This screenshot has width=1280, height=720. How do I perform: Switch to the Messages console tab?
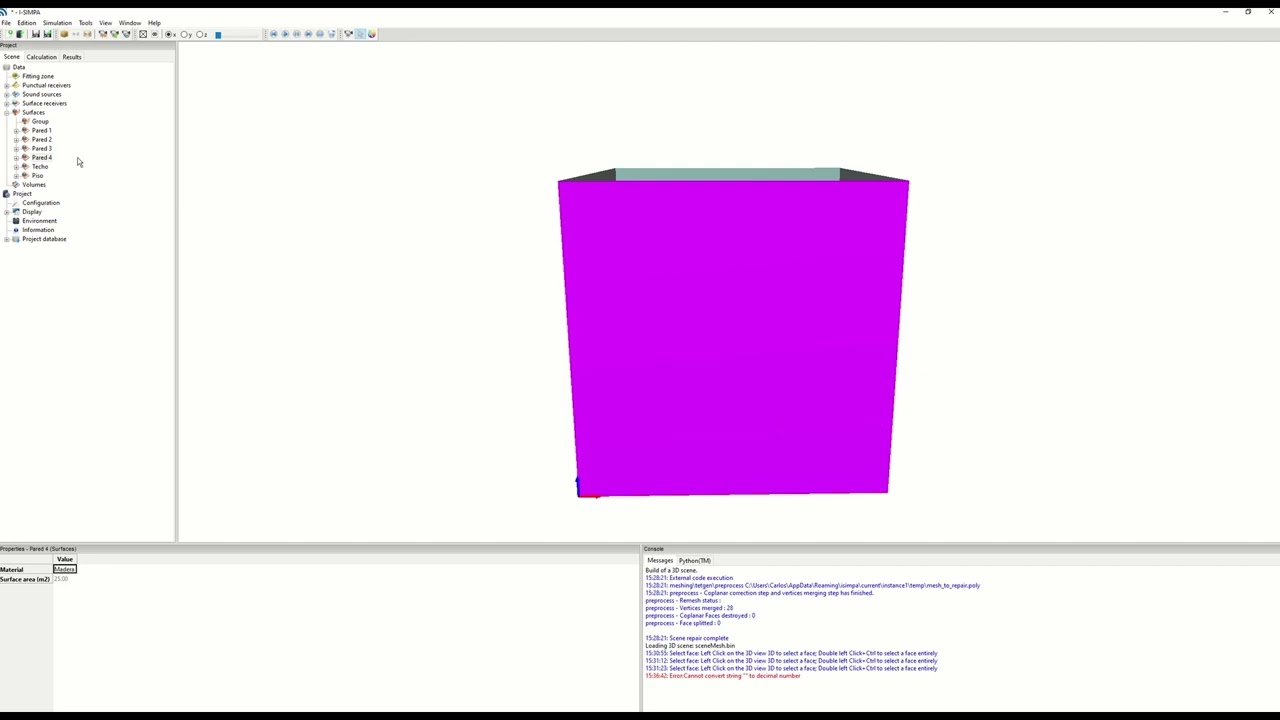point(660,561)
